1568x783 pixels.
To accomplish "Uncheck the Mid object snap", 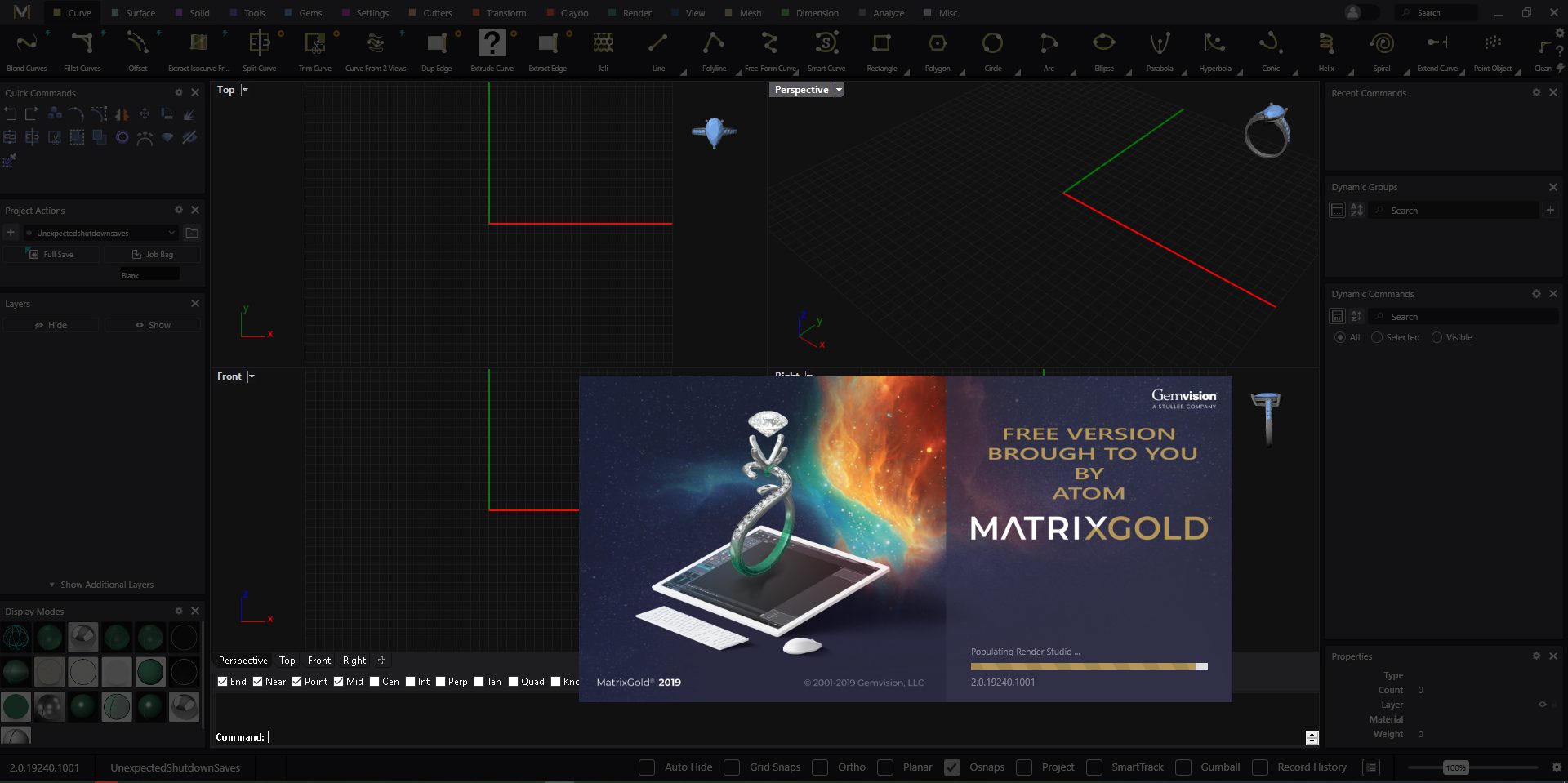I will (x=339, y=682).
